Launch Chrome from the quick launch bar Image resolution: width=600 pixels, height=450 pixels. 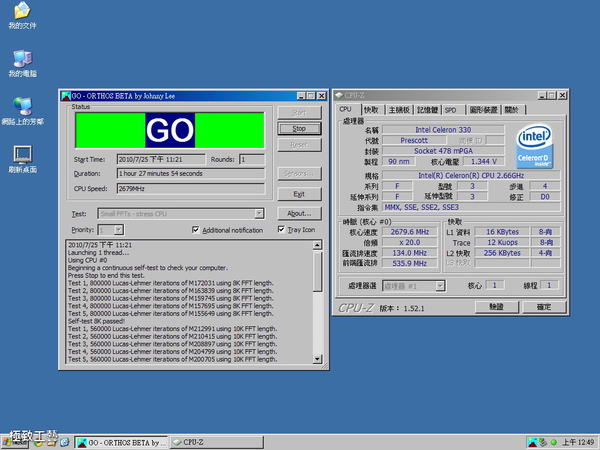coord(38,443)
